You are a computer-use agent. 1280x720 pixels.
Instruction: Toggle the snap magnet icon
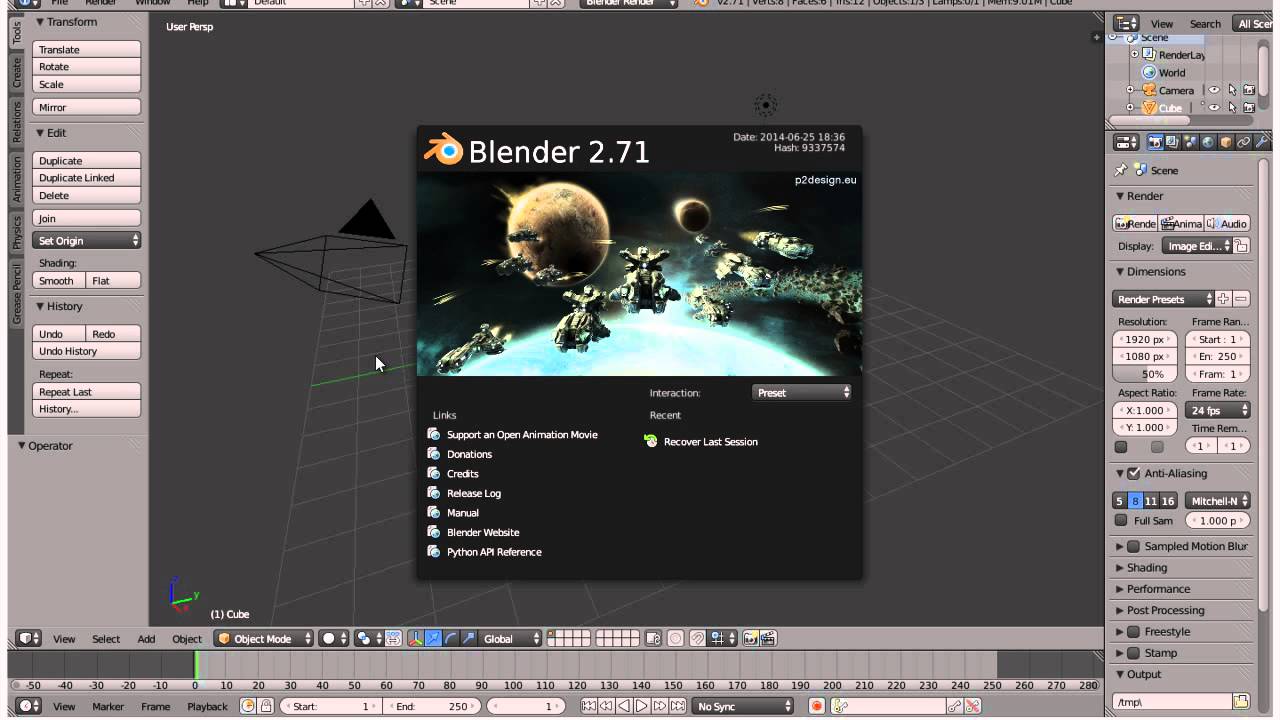tap(698, 638)
